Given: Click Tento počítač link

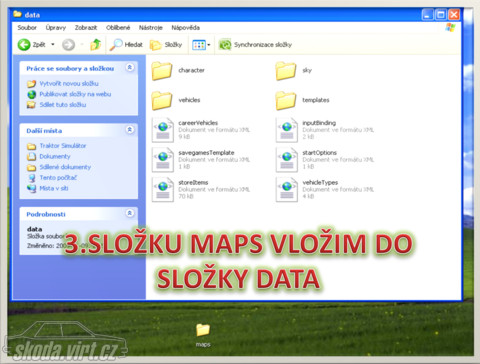Looking at the screenshot, I should tap(58, 178).
